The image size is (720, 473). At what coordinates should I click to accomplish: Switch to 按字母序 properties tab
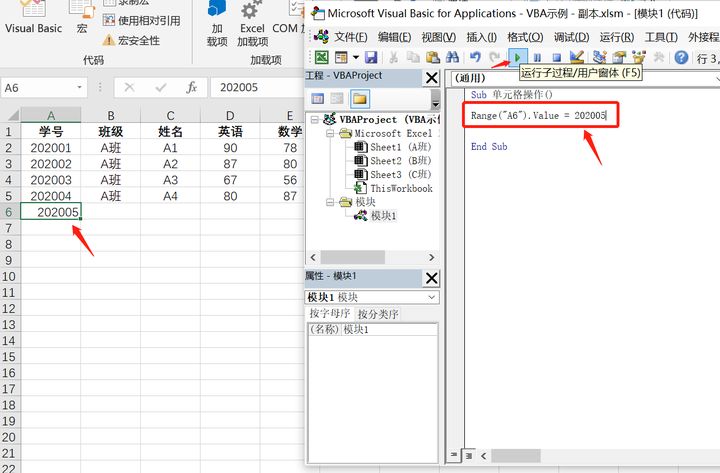(330, 314)
